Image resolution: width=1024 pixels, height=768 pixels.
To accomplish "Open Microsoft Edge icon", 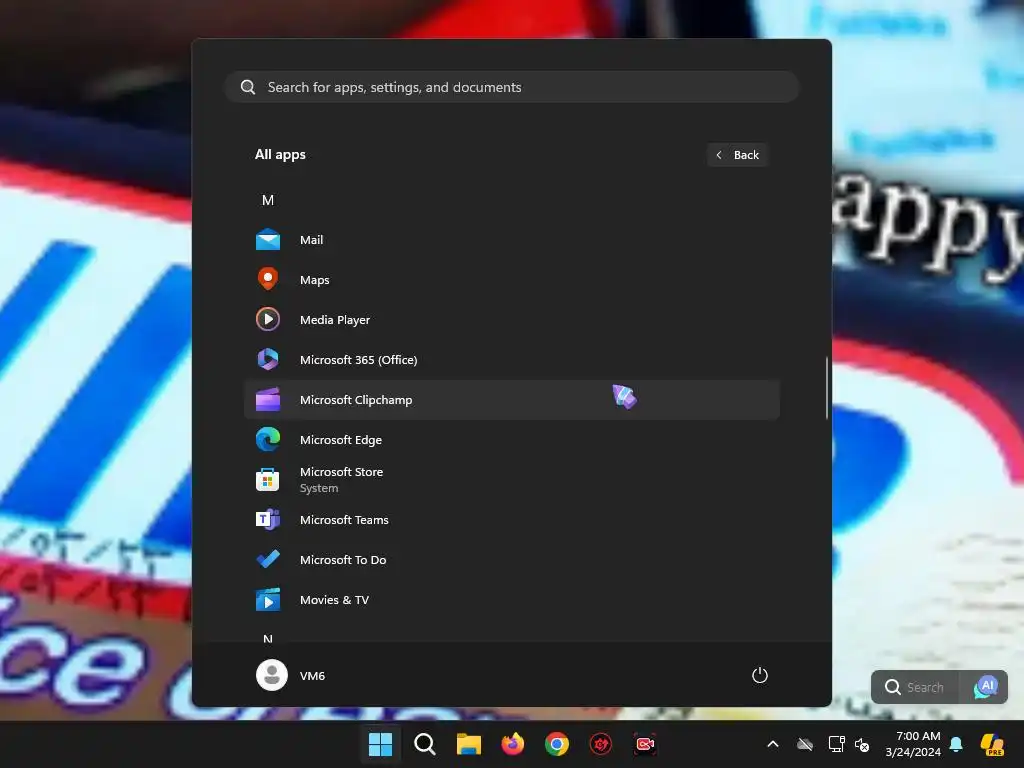I will [268, 440].
